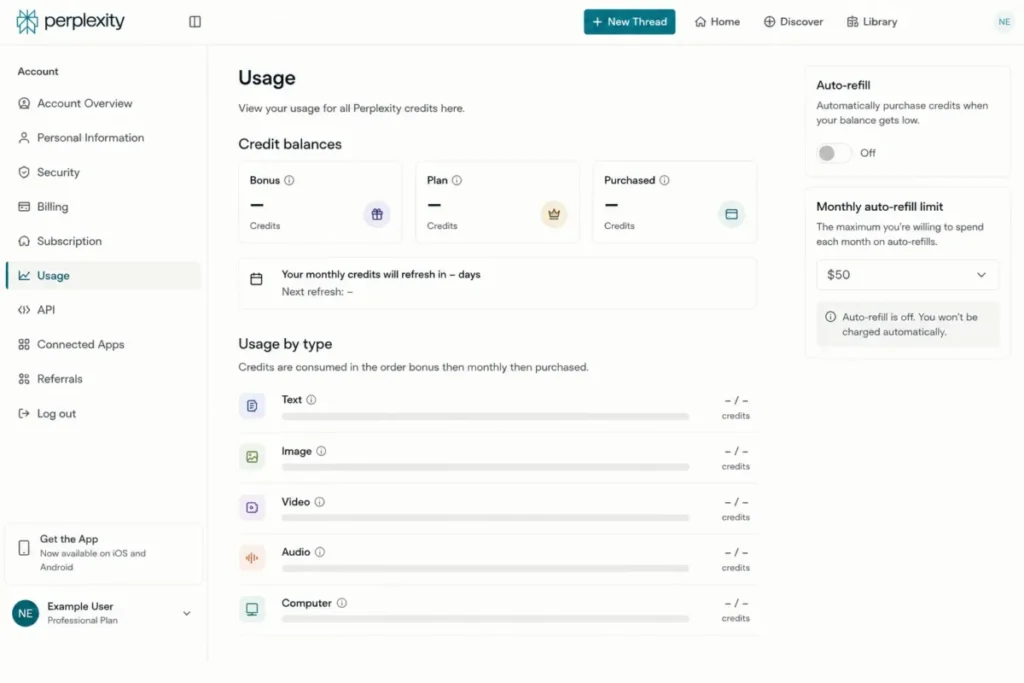The image size is (1024, 683).
Task: Click the Example User avatar in sidebar
Action: coord(25,614)
